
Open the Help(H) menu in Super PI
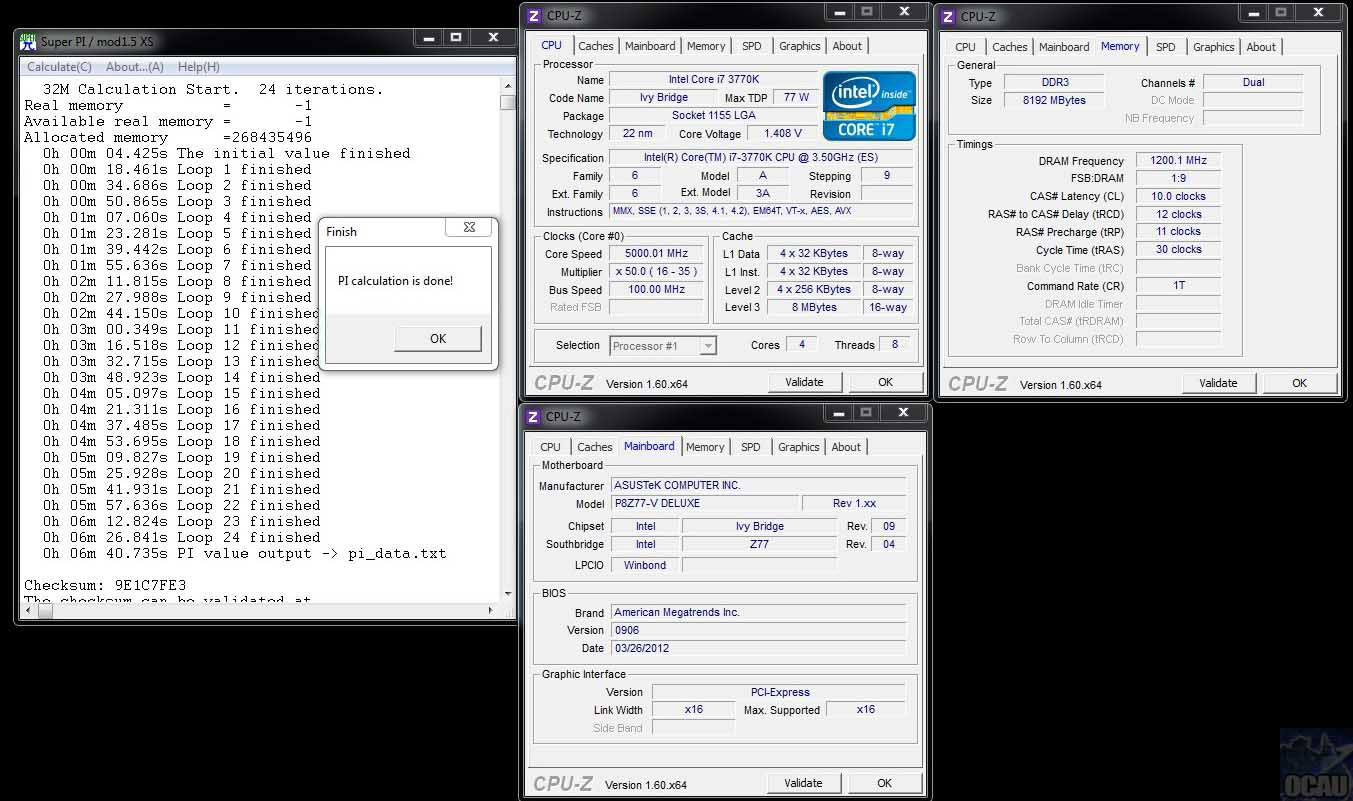[x=198, y=67]
